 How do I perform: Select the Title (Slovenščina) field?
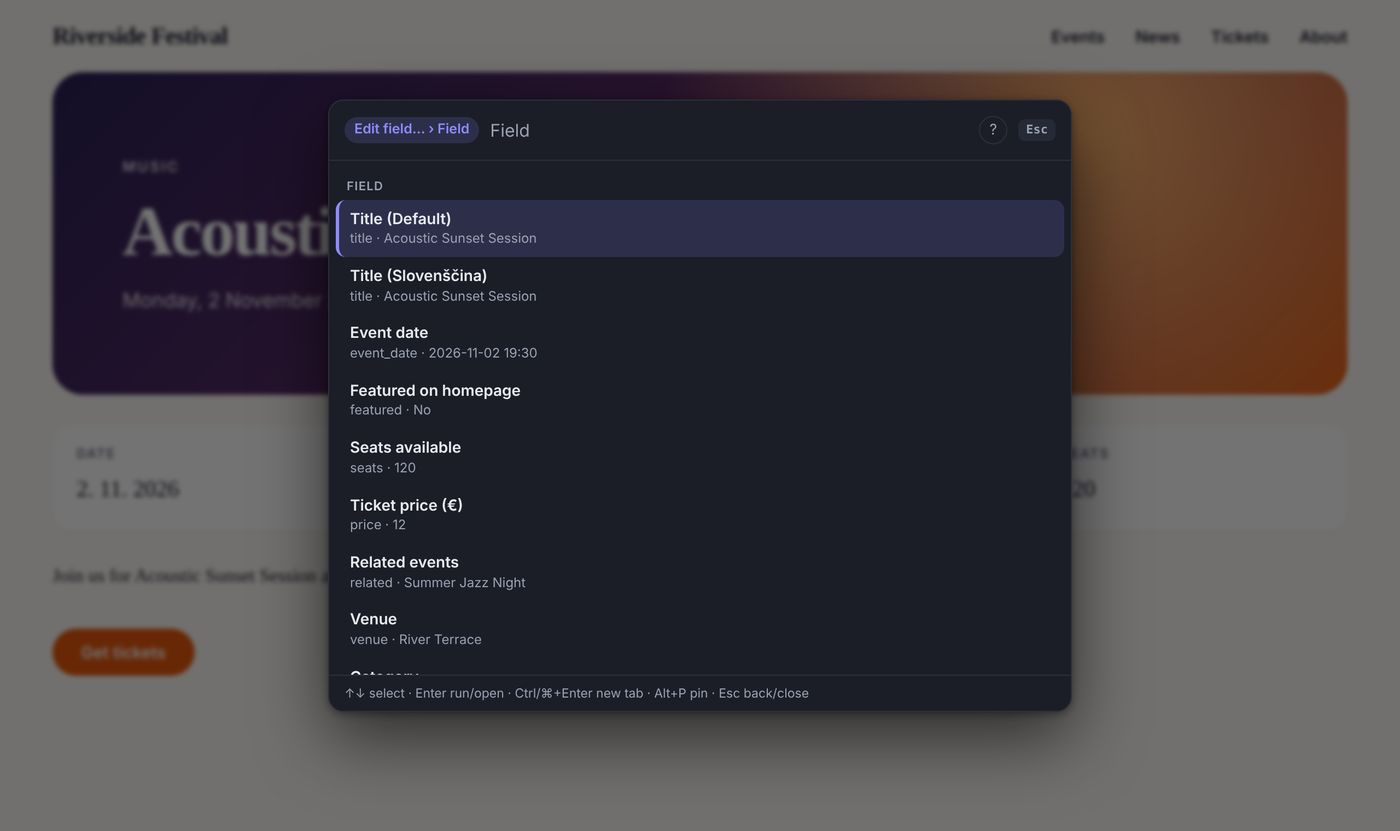(700, 285)
